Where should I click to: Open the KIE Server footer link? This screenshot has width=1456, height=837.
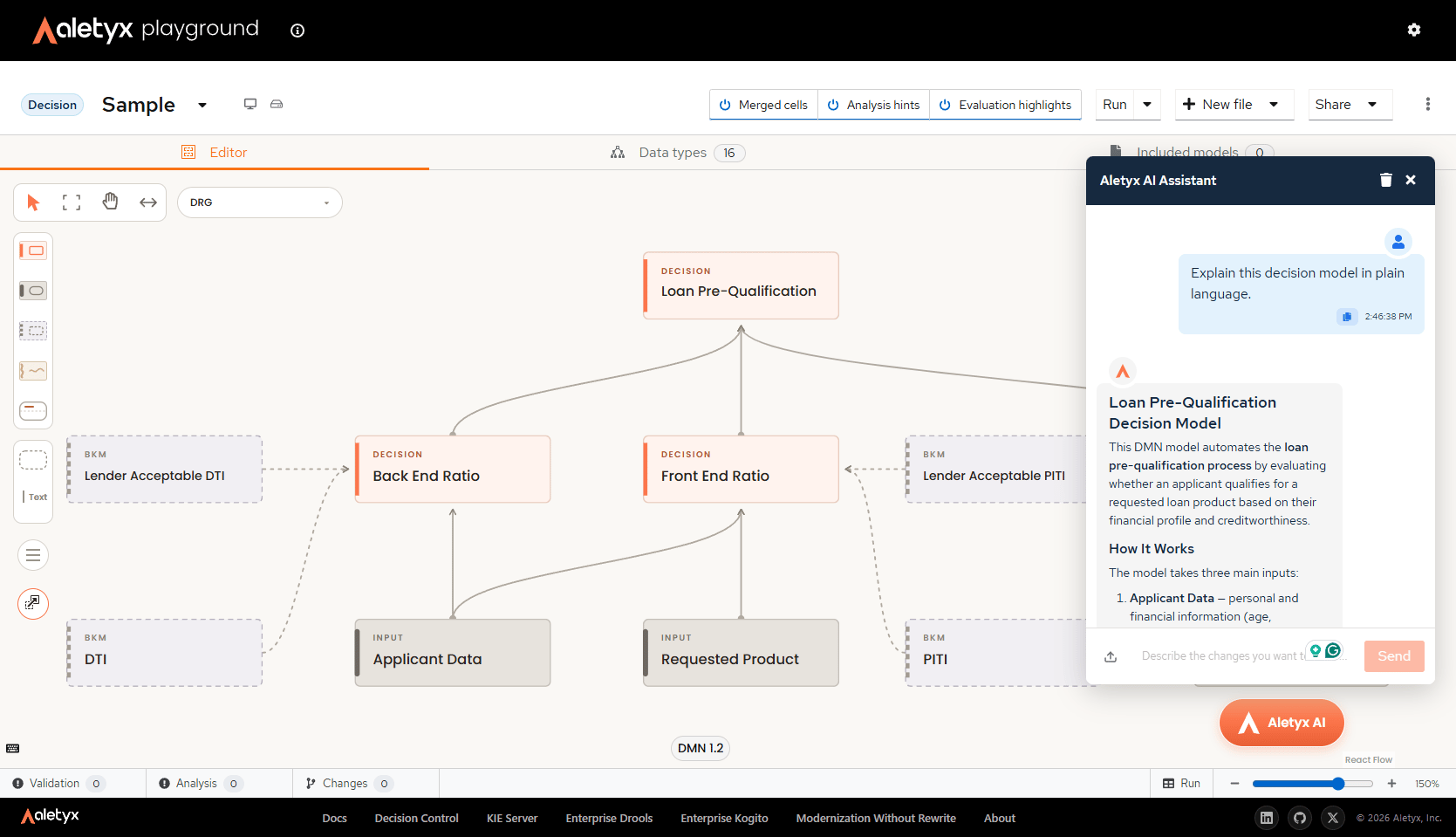[512, 818]
